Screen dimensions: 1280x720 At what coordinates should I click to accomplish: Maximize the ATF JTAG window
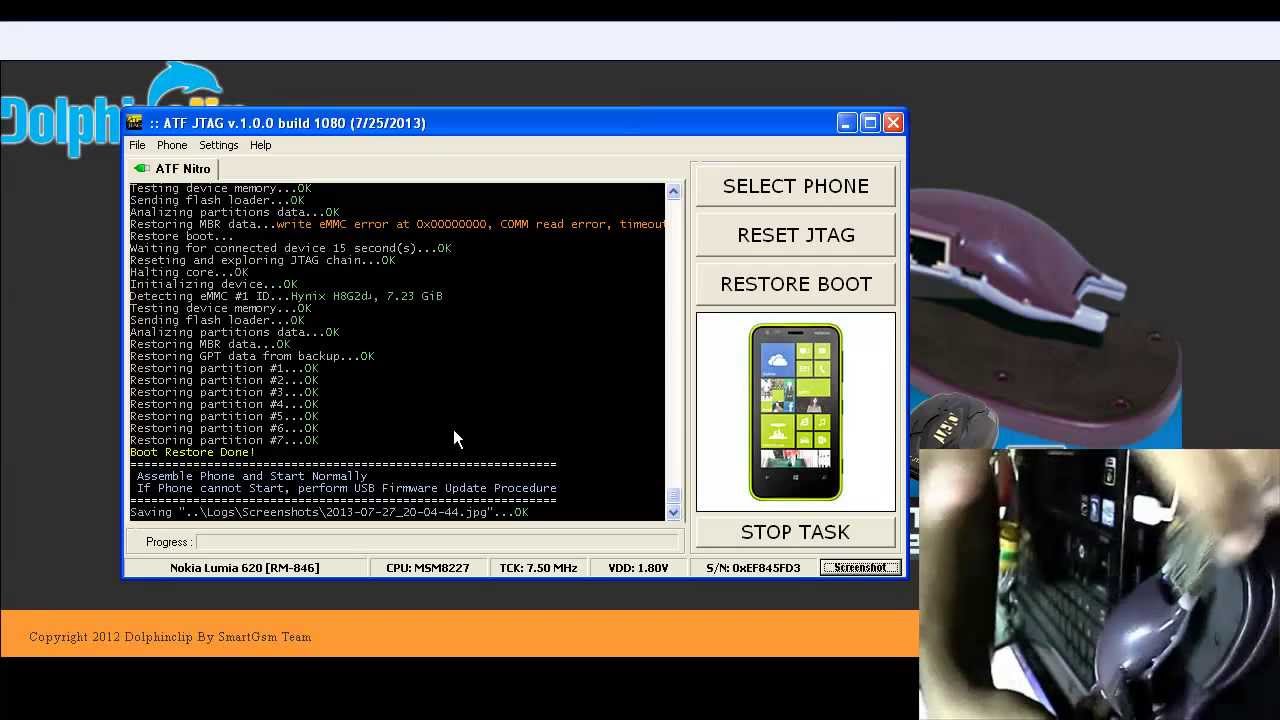tap(870, 123)
